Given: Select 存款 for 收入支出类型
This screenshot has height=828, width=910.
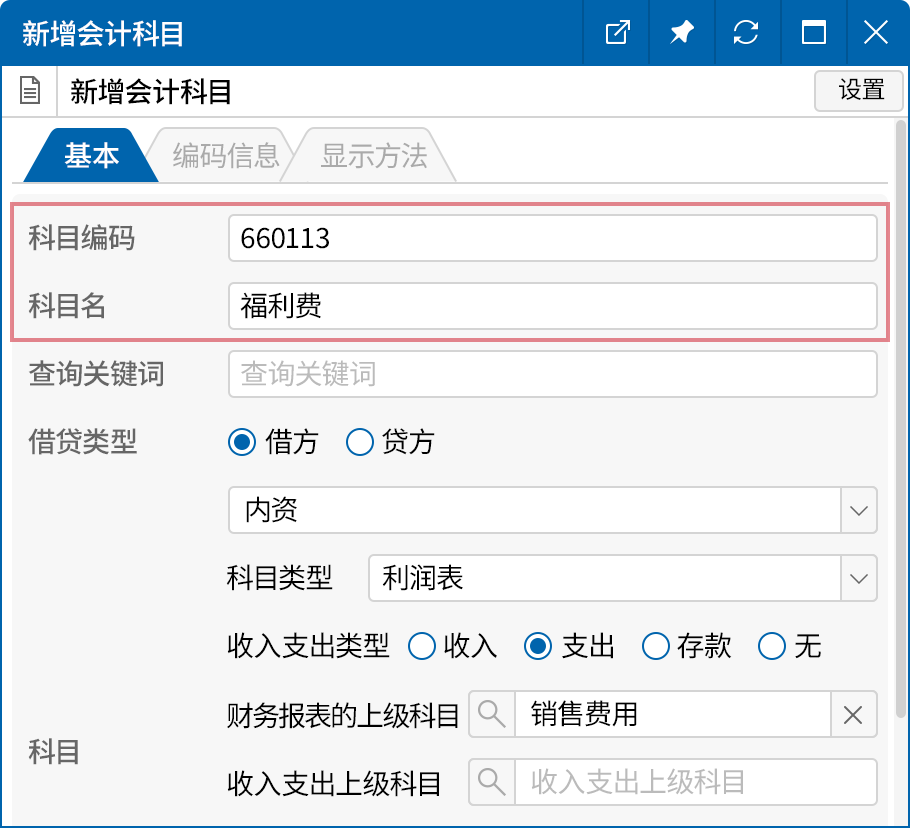Looking at the screenshot, I should pos(656,647).
